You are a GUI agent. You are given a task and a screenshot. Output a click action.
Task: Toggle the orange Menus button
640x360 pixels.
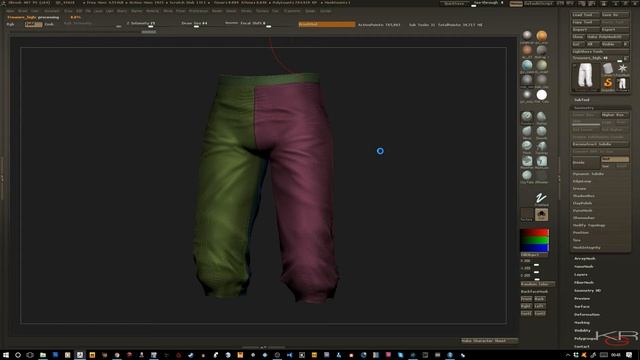(516, 3)
